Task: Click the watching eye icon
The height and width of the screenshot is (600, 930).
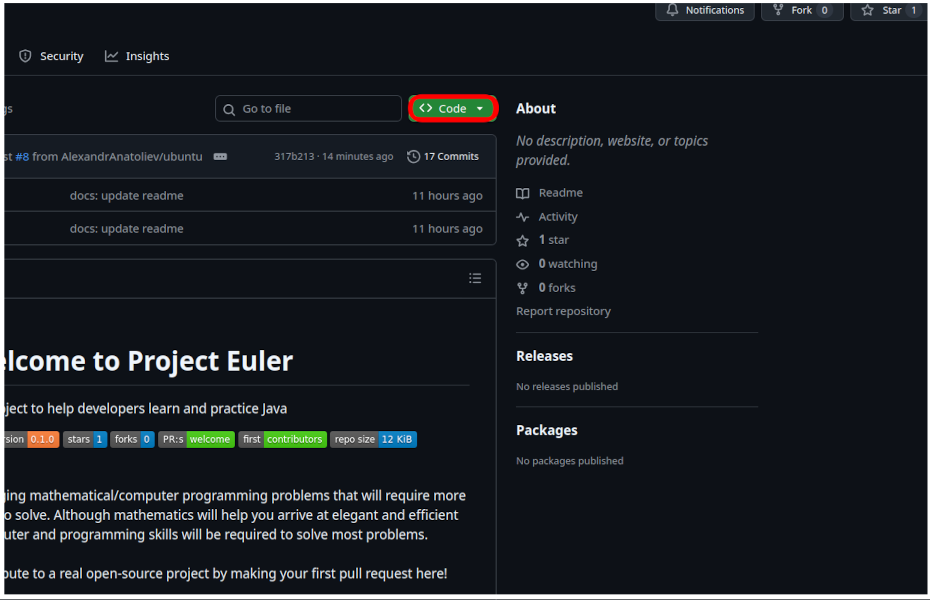Action: [522, 264]
